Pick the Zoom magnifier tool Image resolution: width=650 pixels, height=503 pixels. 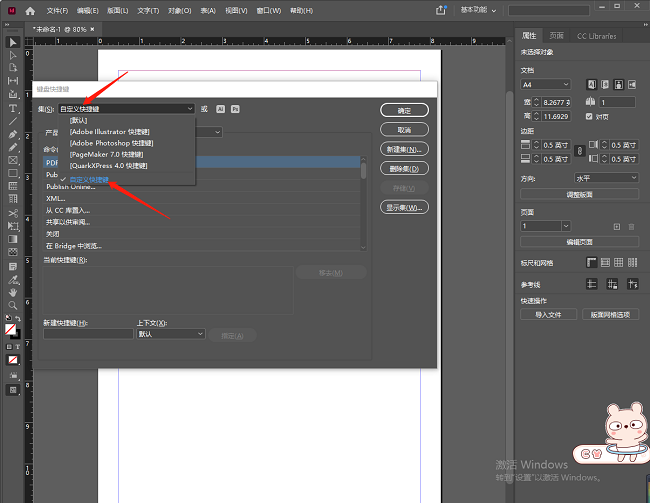coord(13,305)
